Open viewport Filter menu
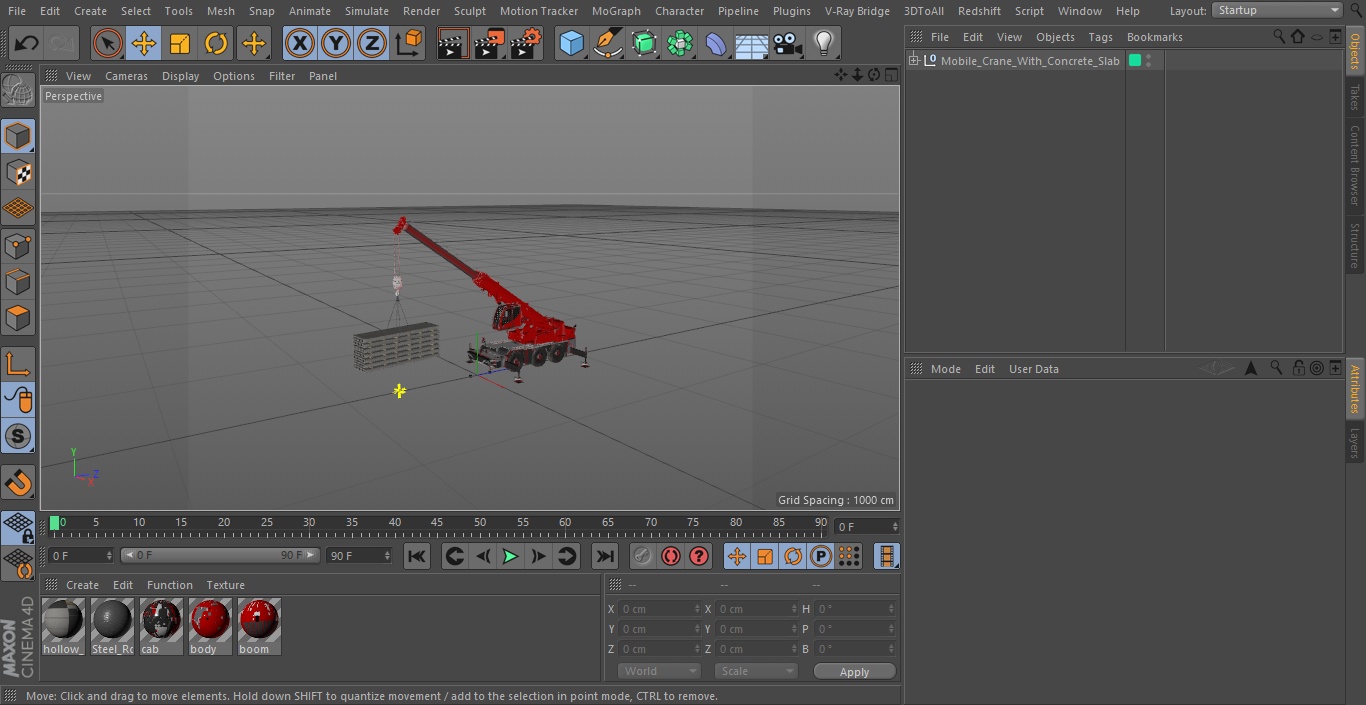This screenshot has width=1366, height=705. pyautogui.click(x=282, y=76)
